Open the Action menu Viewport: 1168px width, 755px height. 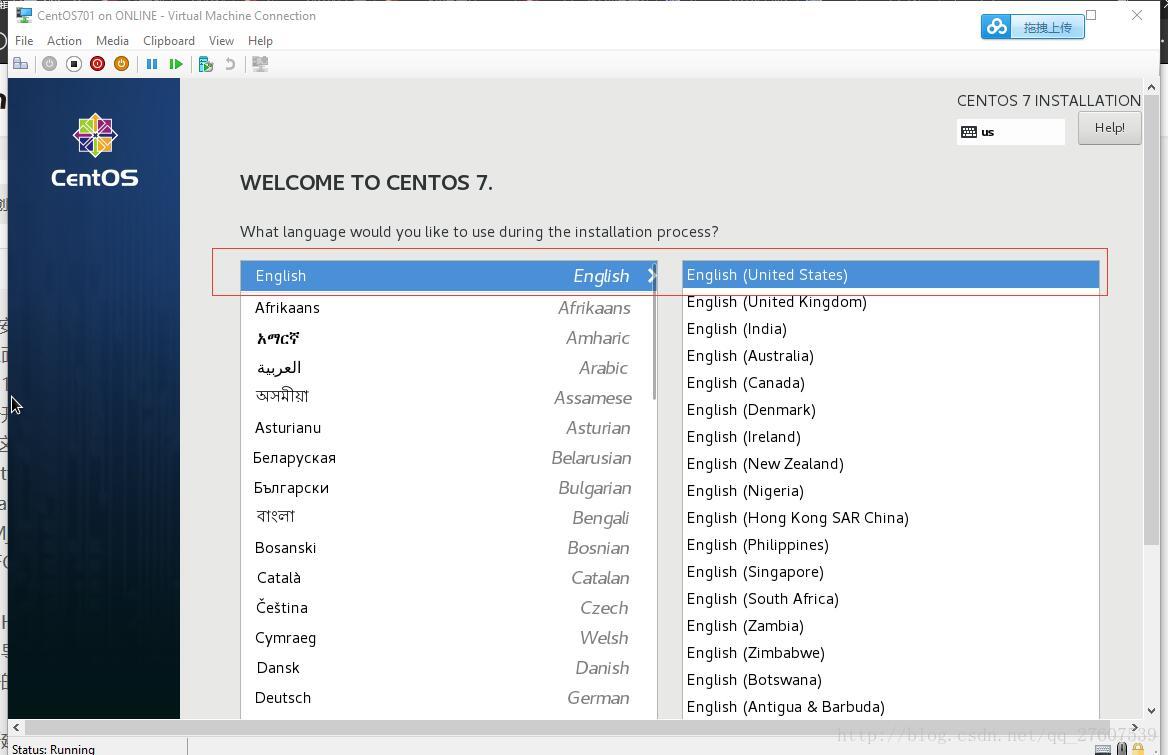pos(64,41)
